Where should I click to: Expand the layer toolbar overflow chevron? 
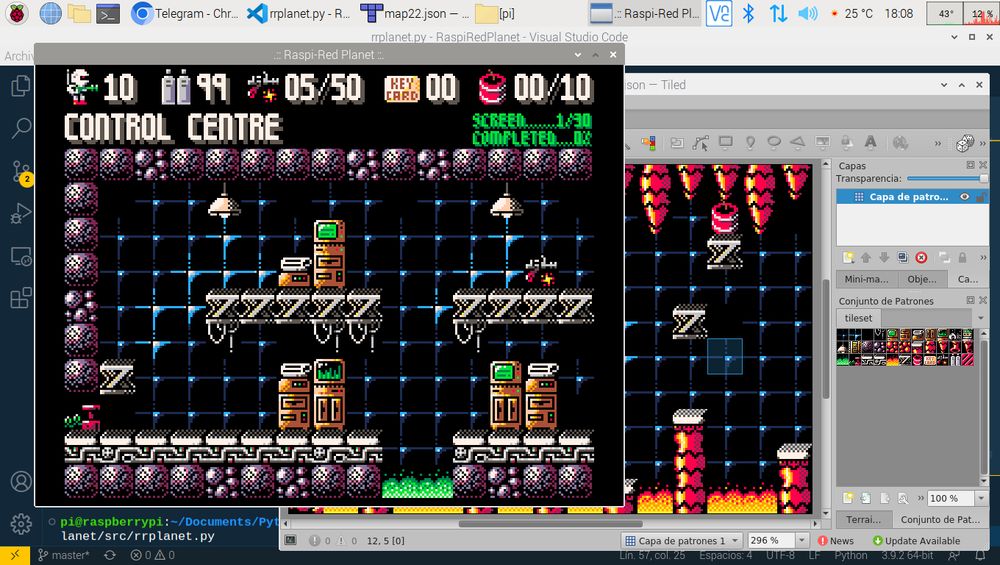tap(983, 258)
